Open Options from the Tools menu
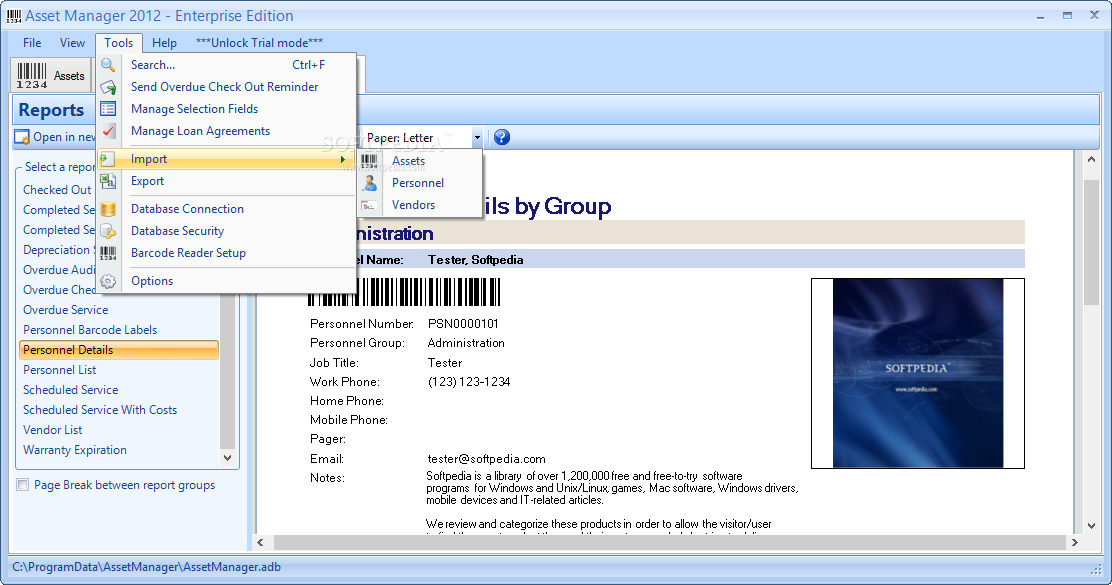This screenshot has width=1112, height=585. (x=227, y=282)
